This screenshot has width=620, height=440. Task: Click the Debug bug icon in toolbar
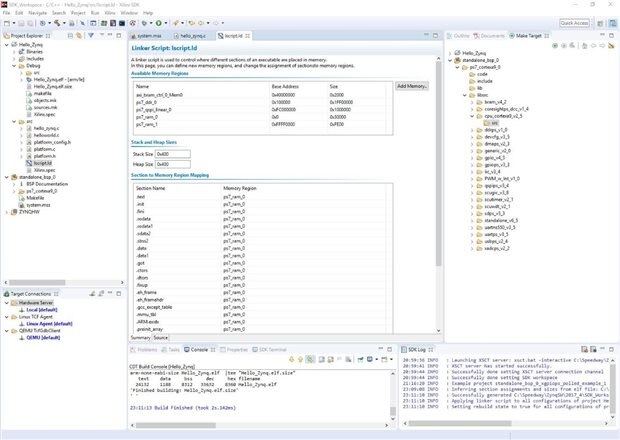tap(142, 22)
